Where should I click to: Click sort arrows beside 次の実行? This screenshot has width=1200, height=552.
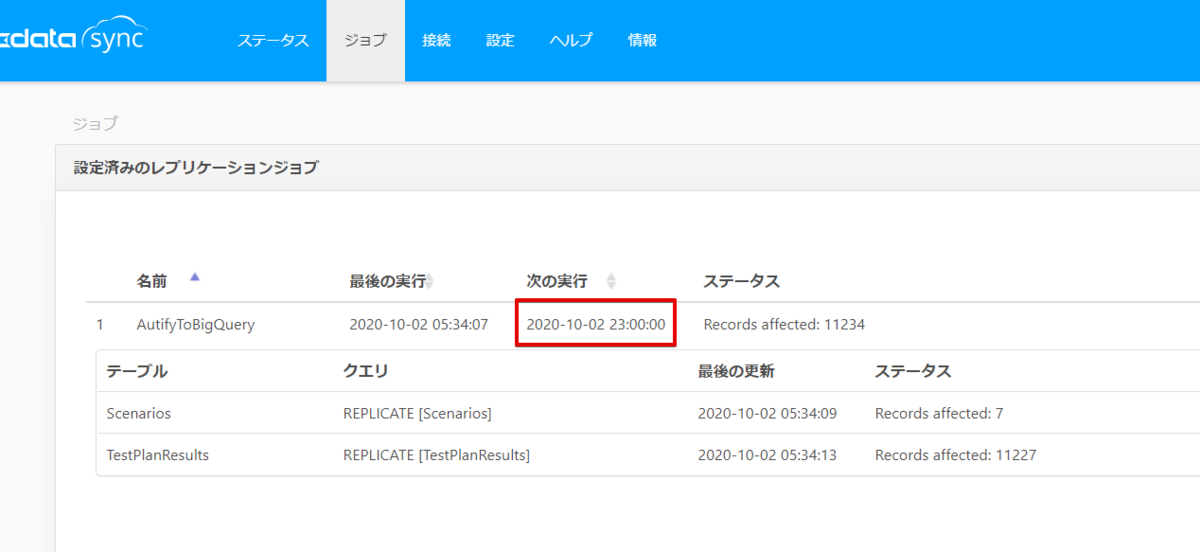611,282
